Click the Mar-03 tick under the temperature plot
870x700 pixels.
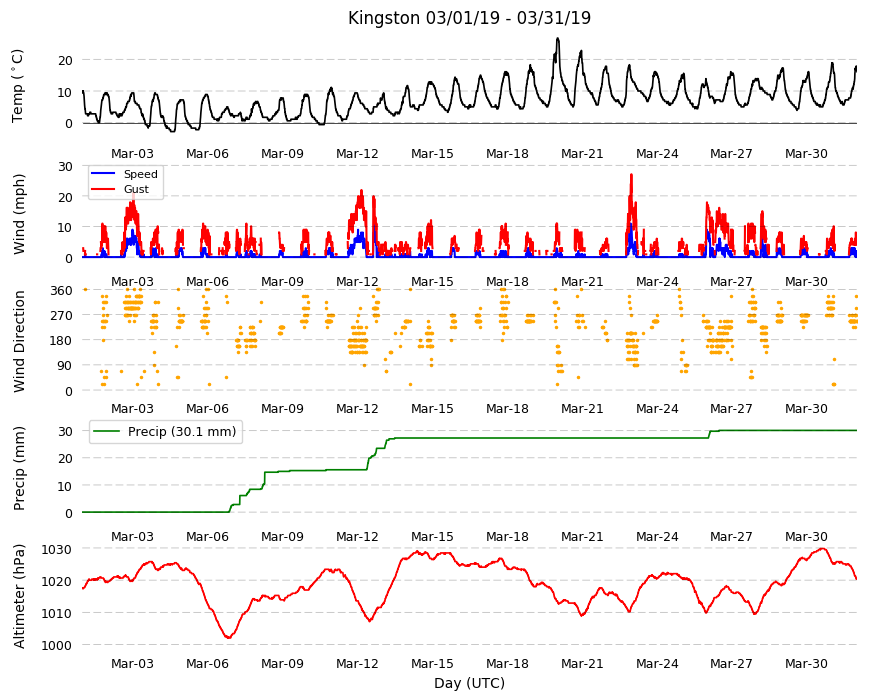[132, 154]
